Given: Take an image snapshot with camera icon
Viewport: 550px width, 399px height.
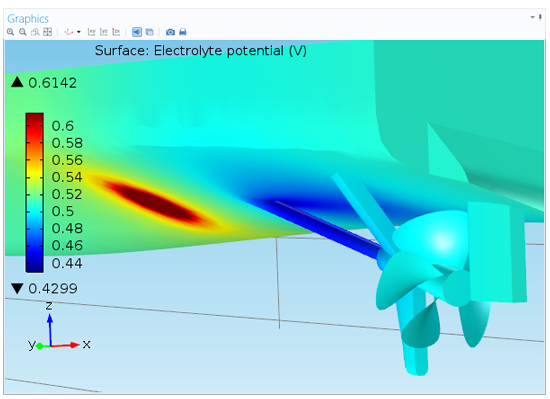Looking at the screenshot, I should point(170,32).
